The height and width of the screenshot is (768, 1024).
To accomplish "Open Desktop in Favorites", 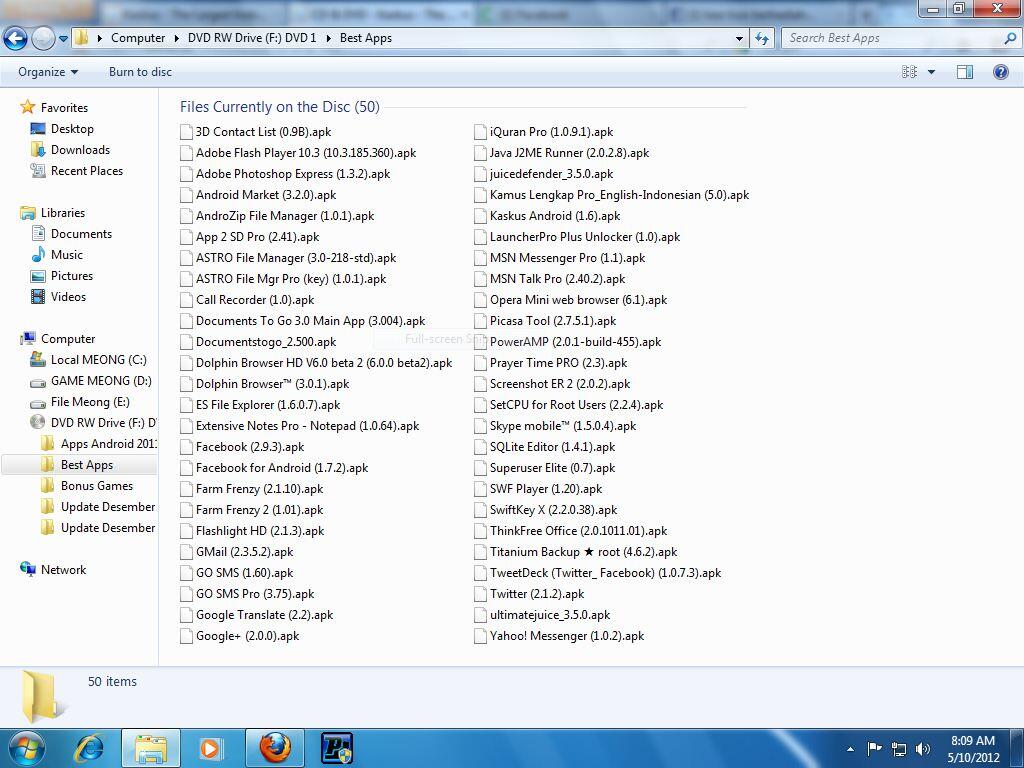I will coord(72,129).
